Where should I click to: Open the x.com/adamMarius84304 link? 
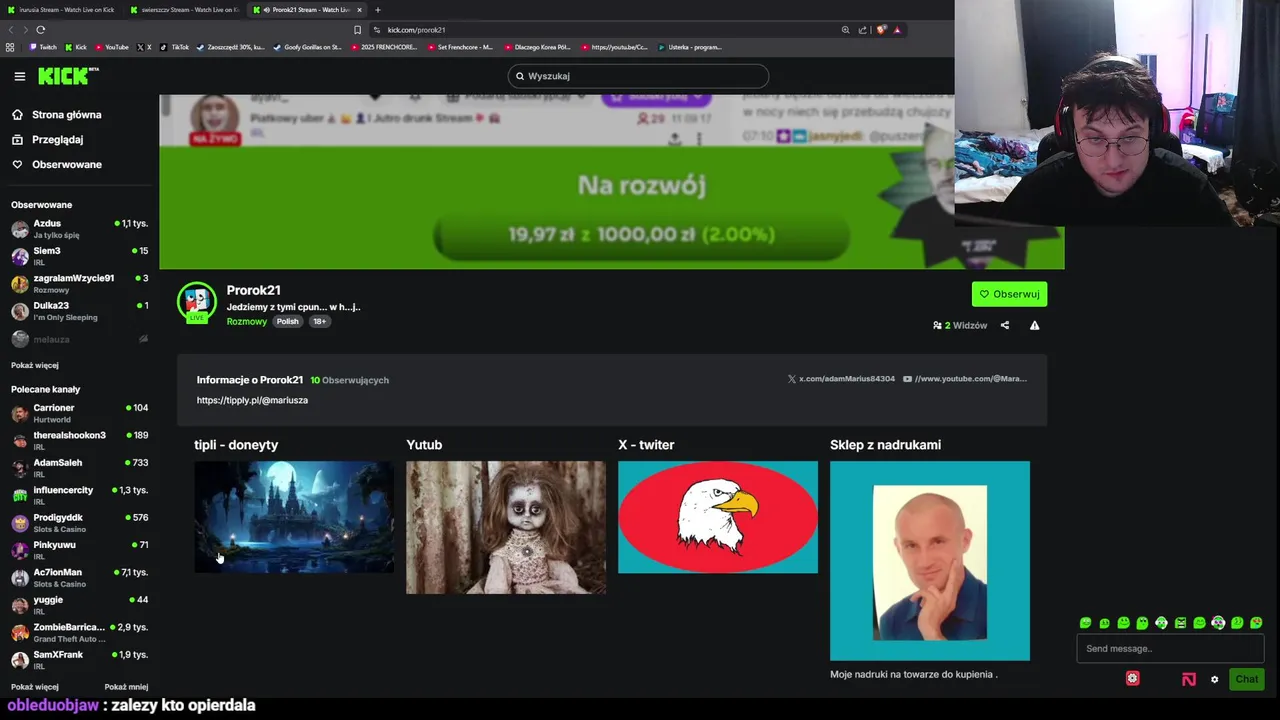click(841, 379)
